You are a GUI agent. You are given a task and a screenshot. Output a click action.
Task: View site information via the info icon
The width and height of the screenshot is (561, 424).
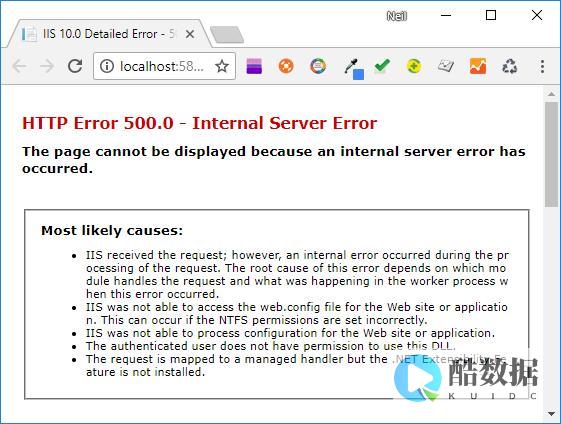[x=107, y=66]
